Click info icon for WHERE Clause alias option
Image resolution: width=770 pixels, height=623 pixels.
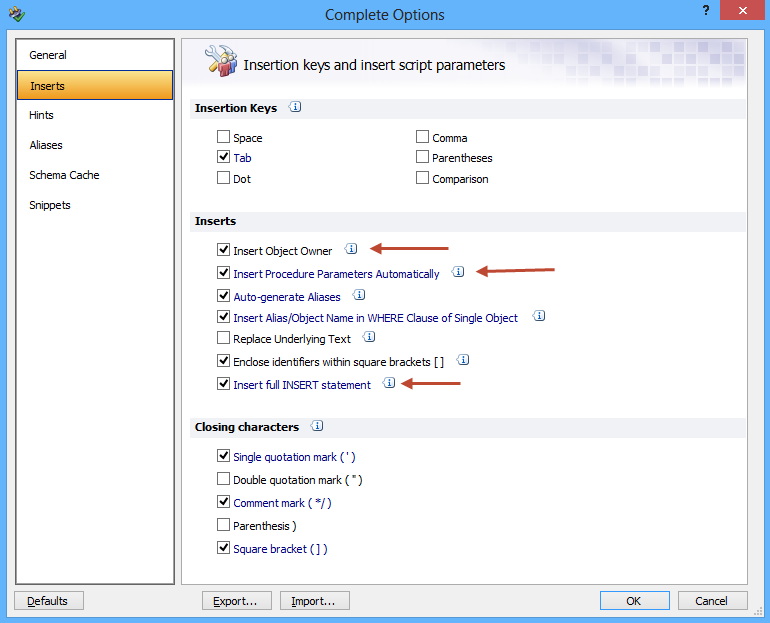point(539,316)
